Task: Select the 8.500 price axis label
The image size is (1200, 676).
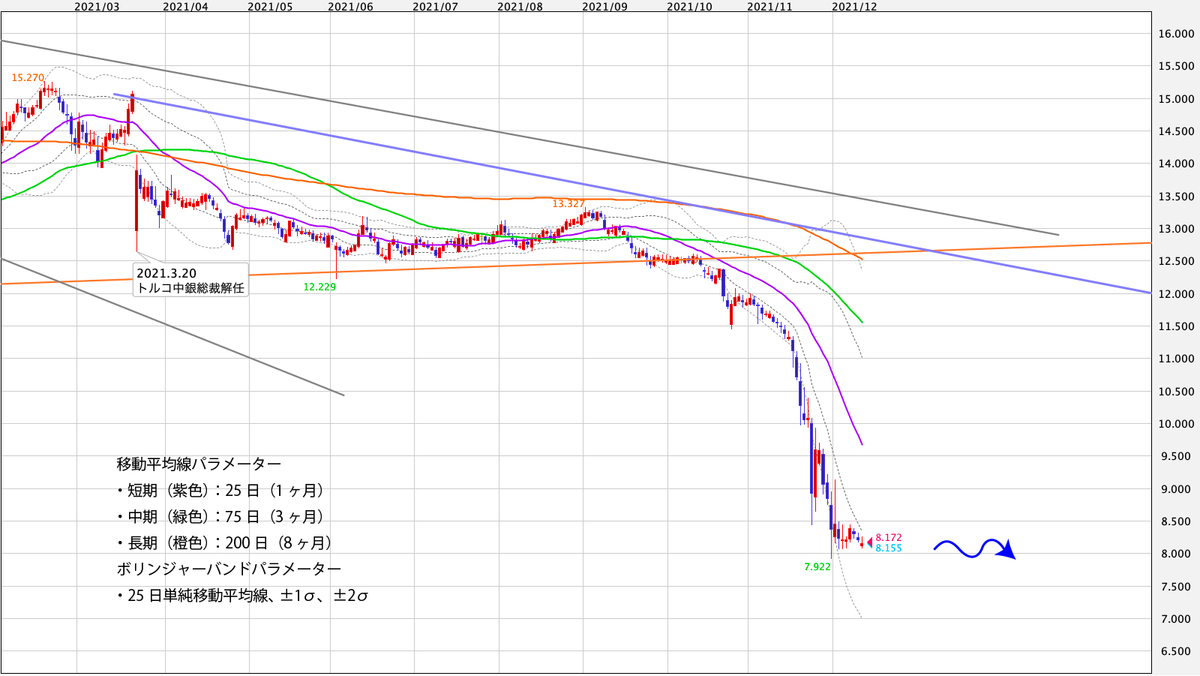Action: 1178,522
